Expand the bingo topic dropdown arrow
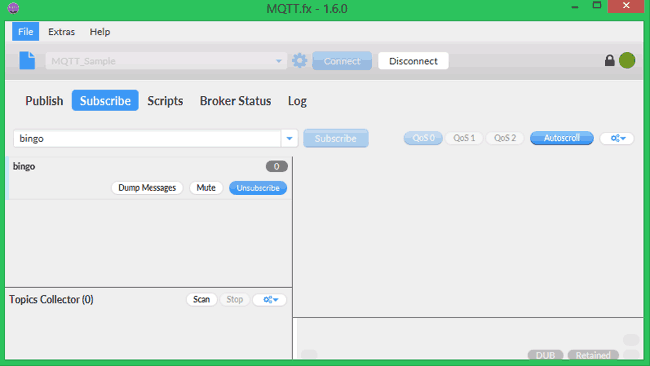Viewport: 650px width, 366px height. pyautogui.click(x=289, y=138)
